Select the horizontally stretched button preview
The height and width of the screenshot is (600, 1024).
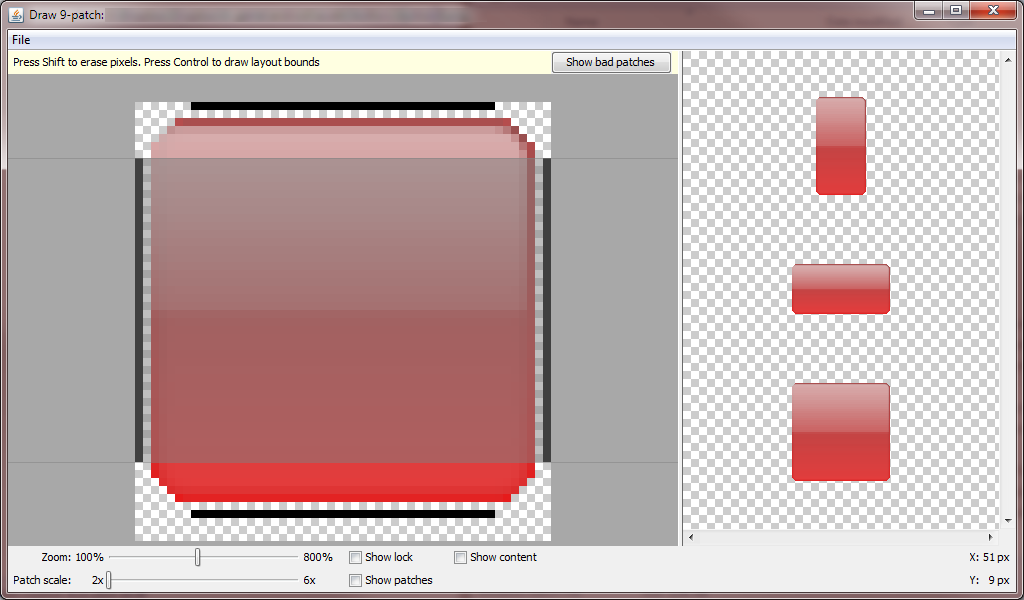tap(840, 289)
